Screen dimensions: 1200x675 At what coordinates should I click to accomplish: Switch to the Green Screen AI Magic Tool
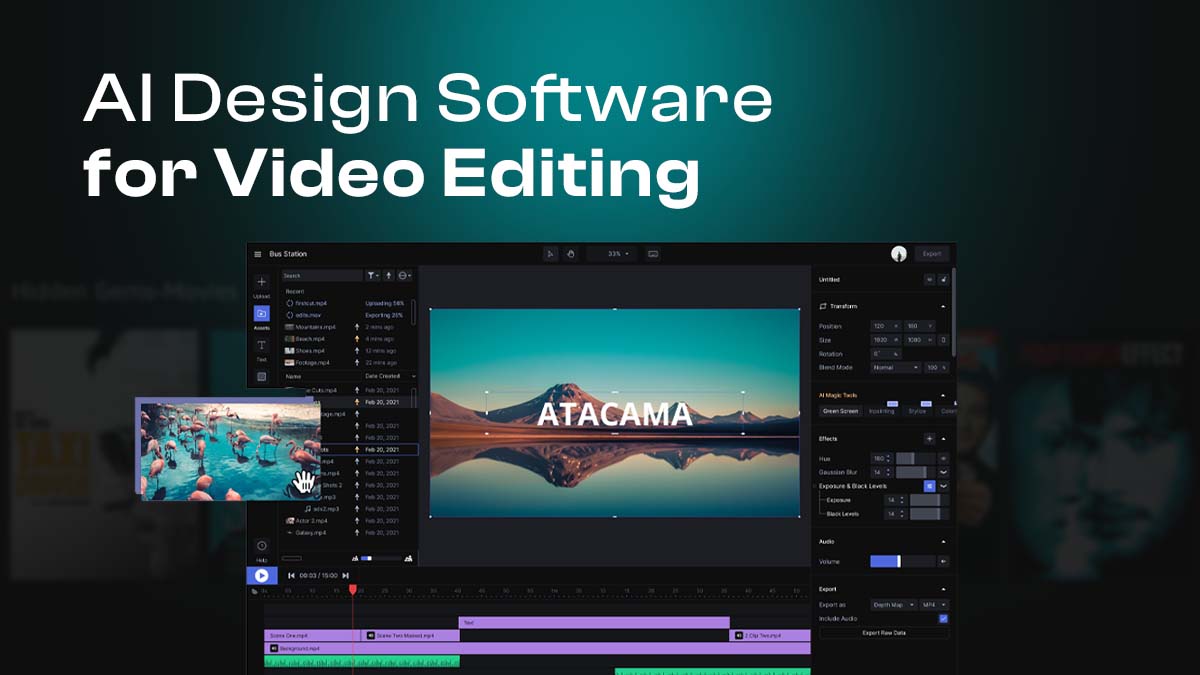coord(840,410)
